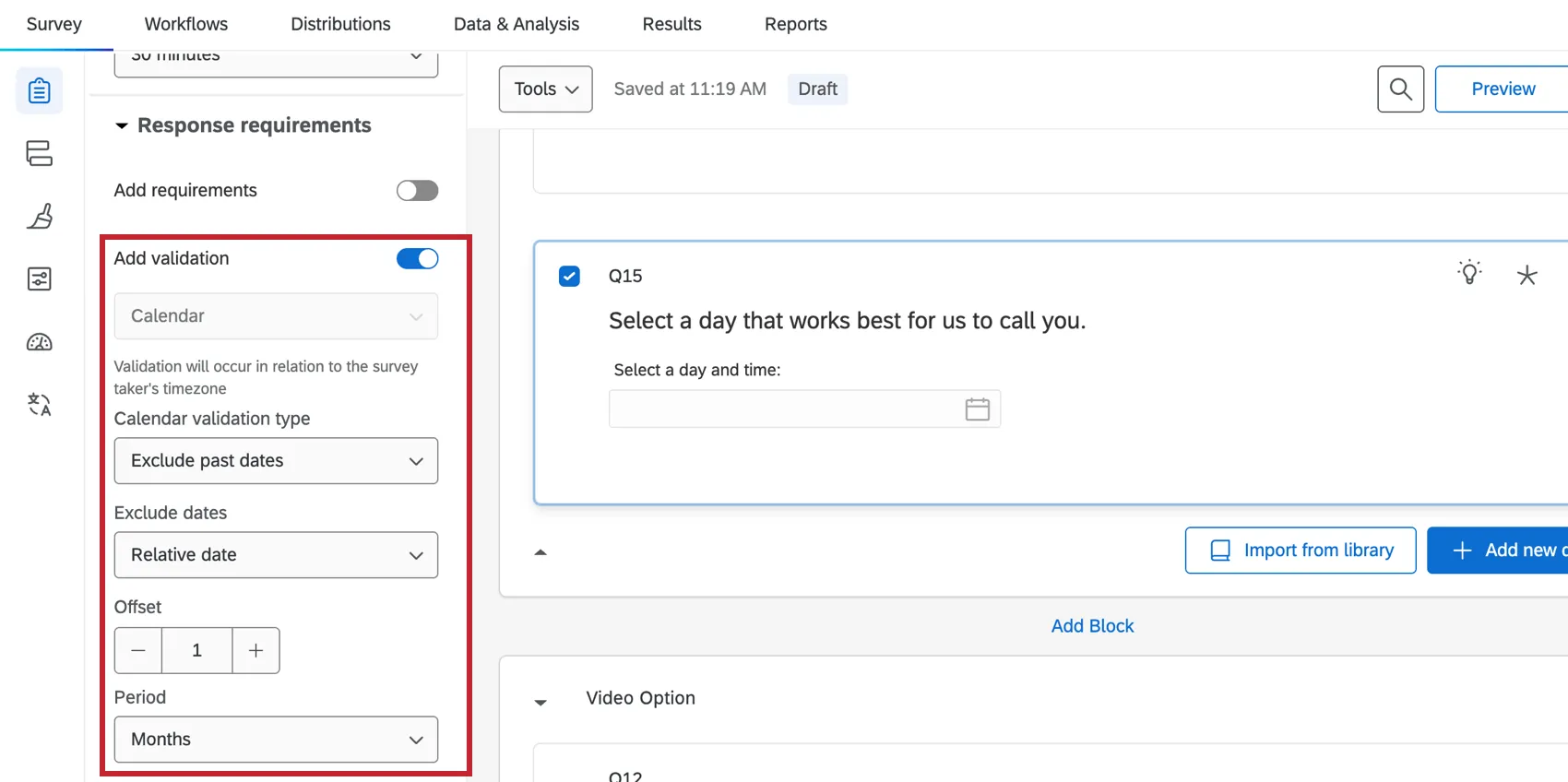Open Translations icon in sidebar
Viewport: 1568px width, 782px height.
coord(39,404)
